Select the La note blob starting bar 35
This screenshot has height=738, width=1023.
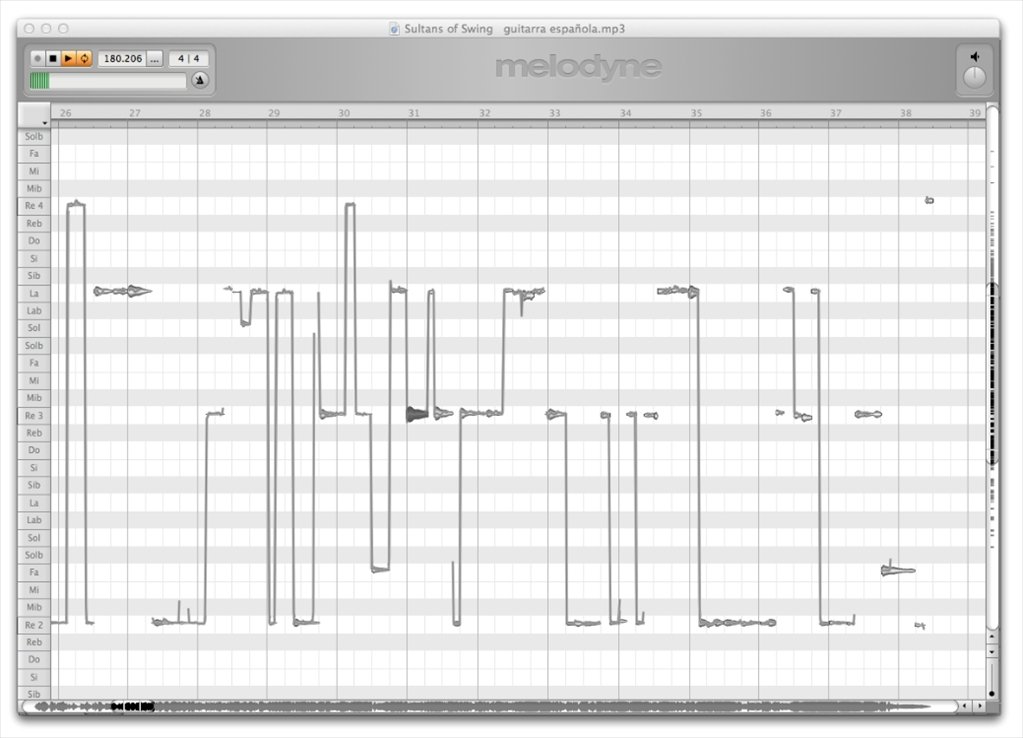[678, 291]
